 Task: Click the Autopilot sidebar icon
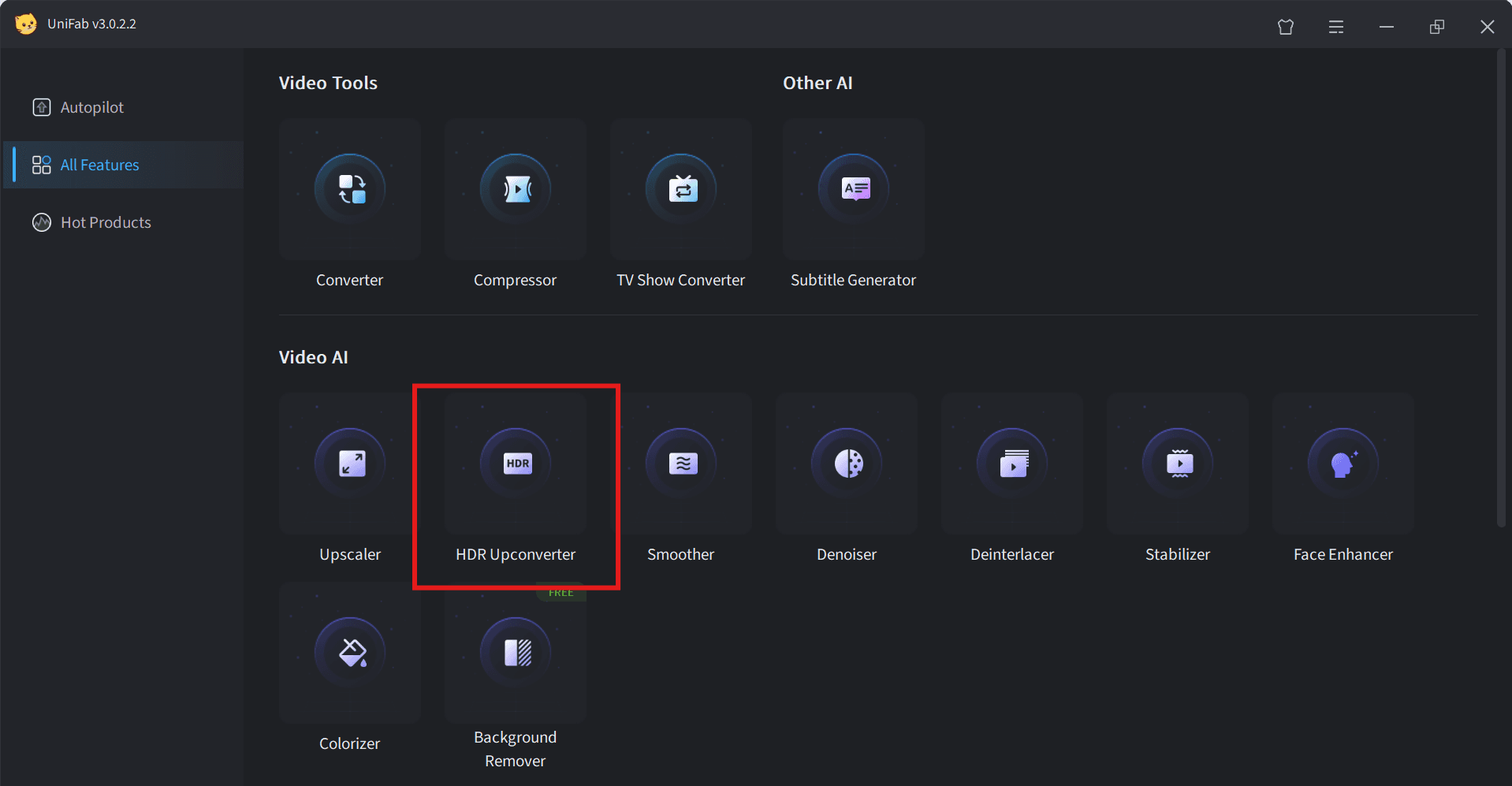[42, 107]
